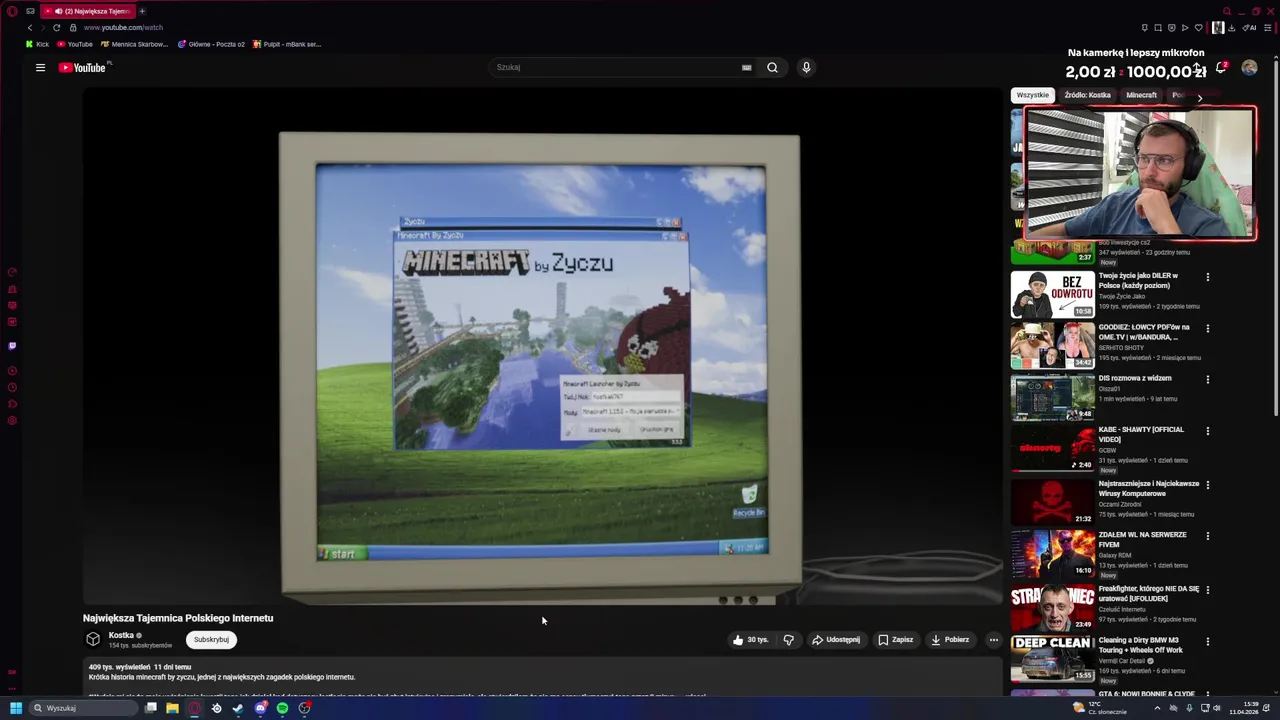Open the Mennica Skarbowa bookmark
1280x720 pixels.
point(135,44)
